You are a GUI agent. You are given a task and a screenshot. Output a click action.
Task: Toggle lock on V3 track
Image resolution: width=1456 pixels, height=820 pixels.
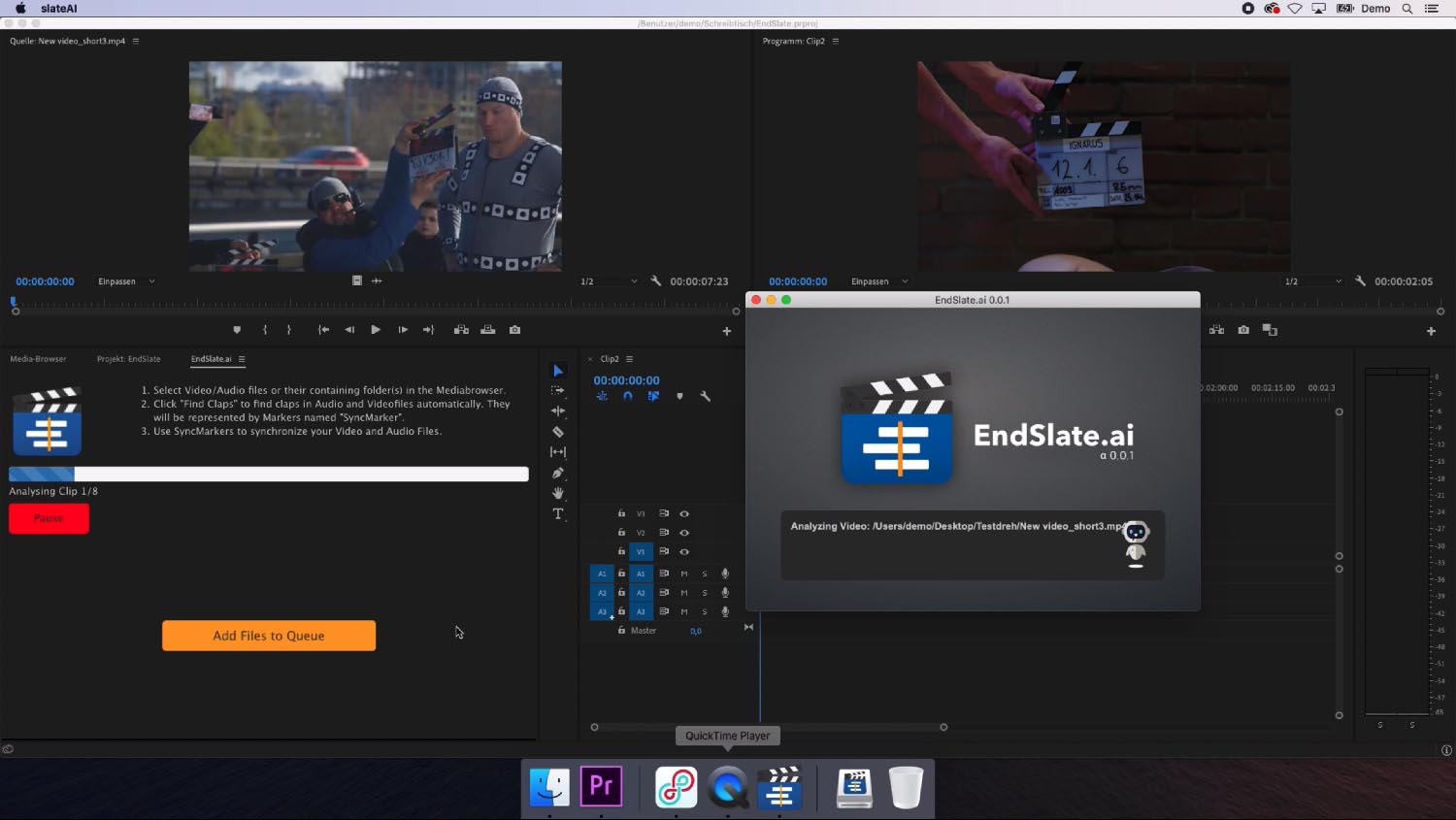[621, 513]
